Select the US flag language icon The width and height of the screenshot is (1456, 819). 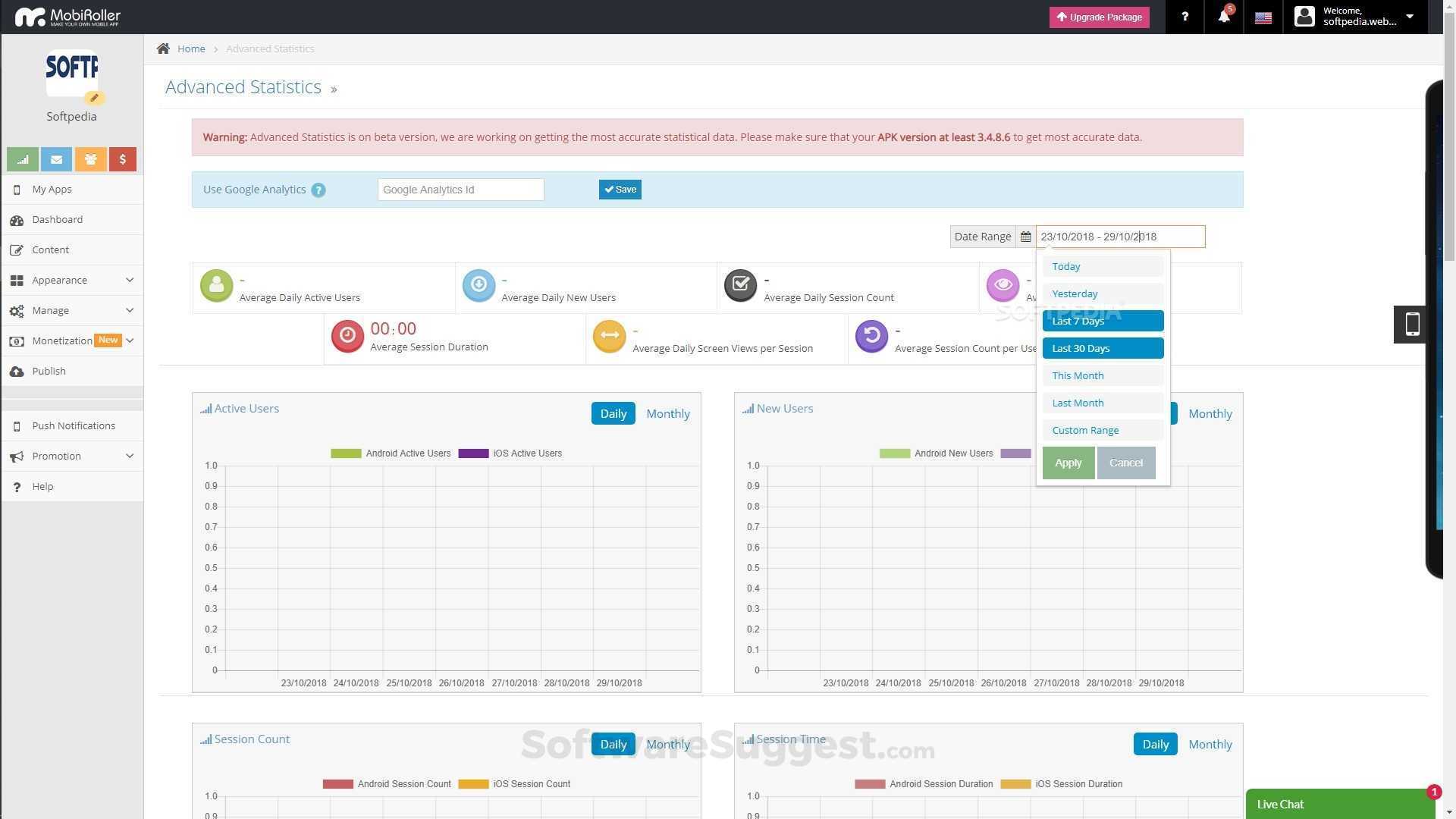click(1263, 17)
